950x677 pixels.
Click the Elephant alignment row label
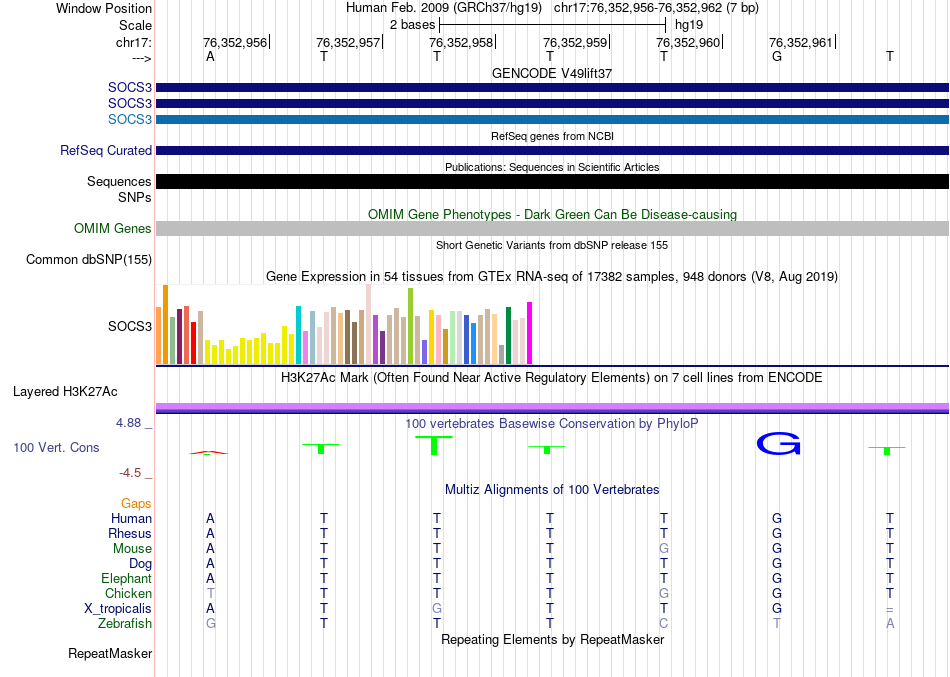point(126,579)
